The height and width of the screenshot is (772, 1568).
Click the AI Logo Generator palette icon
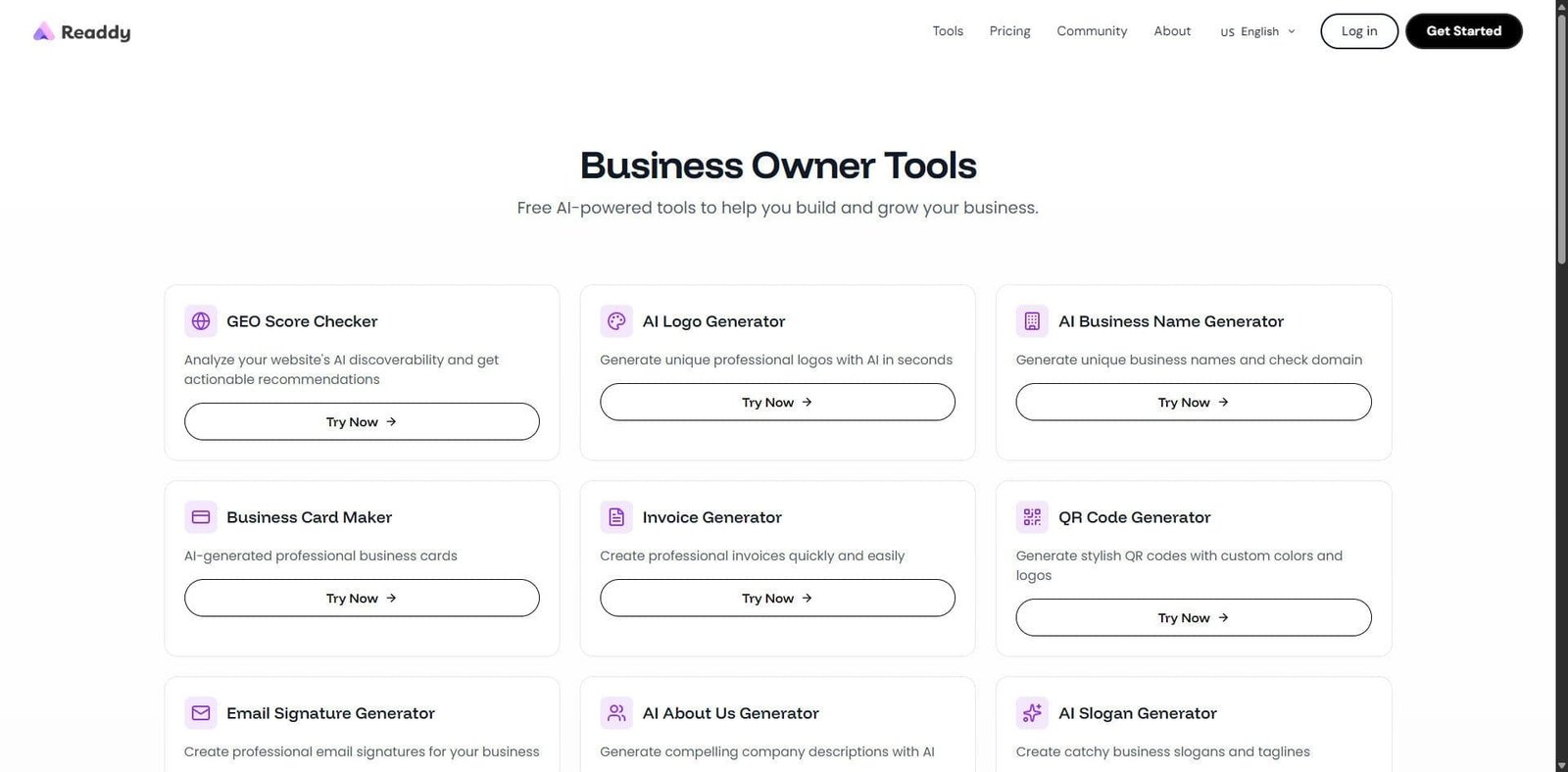[x=616, y=321]
